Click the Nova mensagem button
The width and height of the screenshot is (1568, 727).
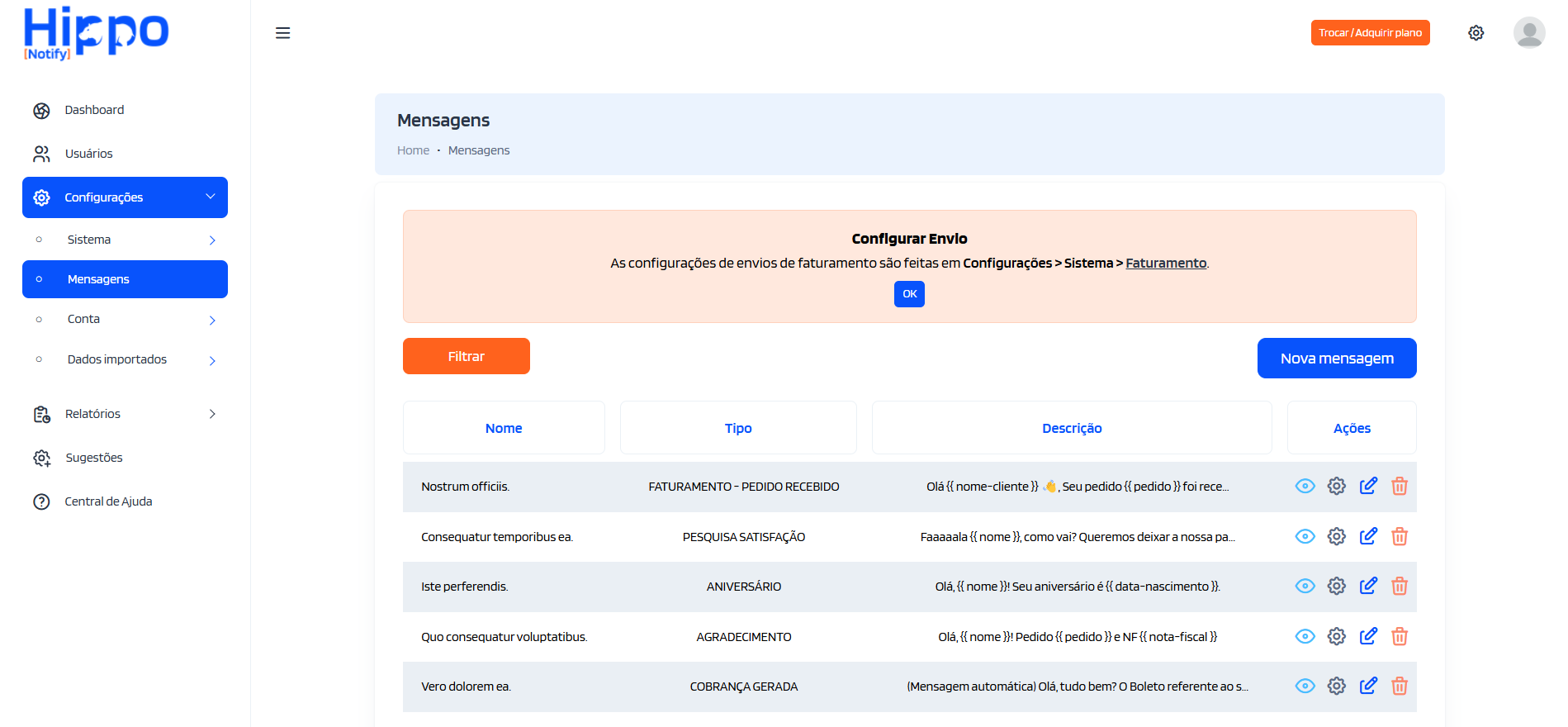pos(1336,359)
